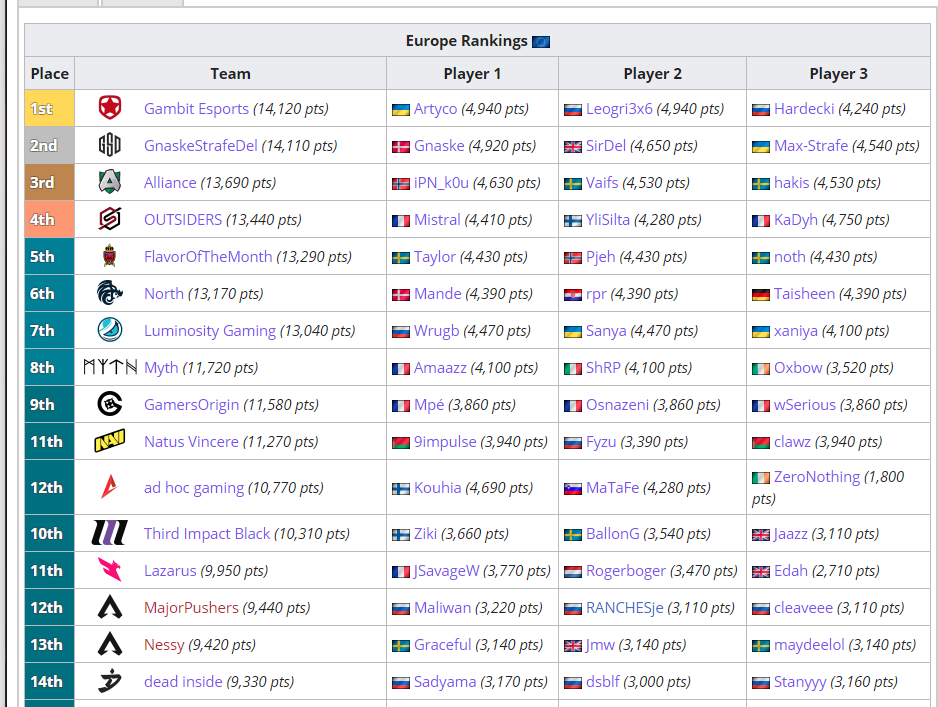Click the dead inside team logo
The height and width of the screenshot is (707, 938).
coord(110,681)
